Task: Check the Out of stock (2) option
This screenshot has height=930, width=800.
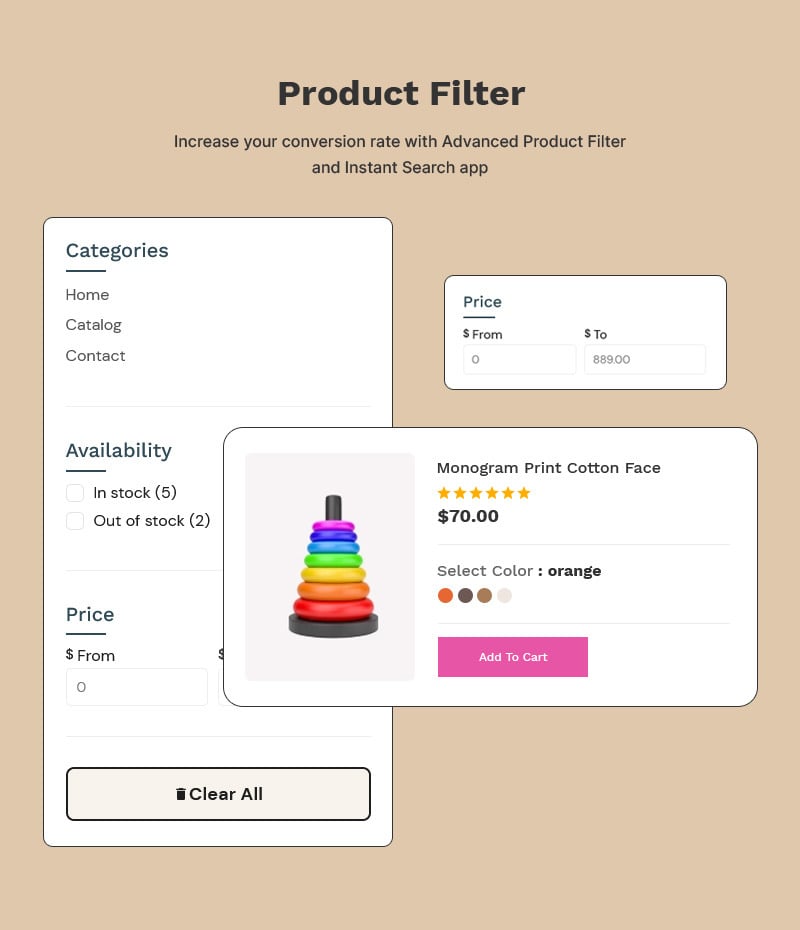Action: pyautogui.click(x=75, y=521)
